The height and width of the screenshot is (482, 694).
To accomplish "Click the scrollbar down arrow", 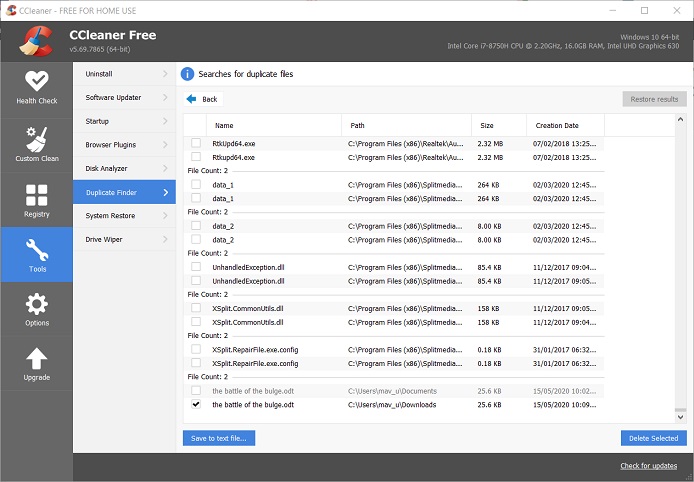I will pos(680,417).
